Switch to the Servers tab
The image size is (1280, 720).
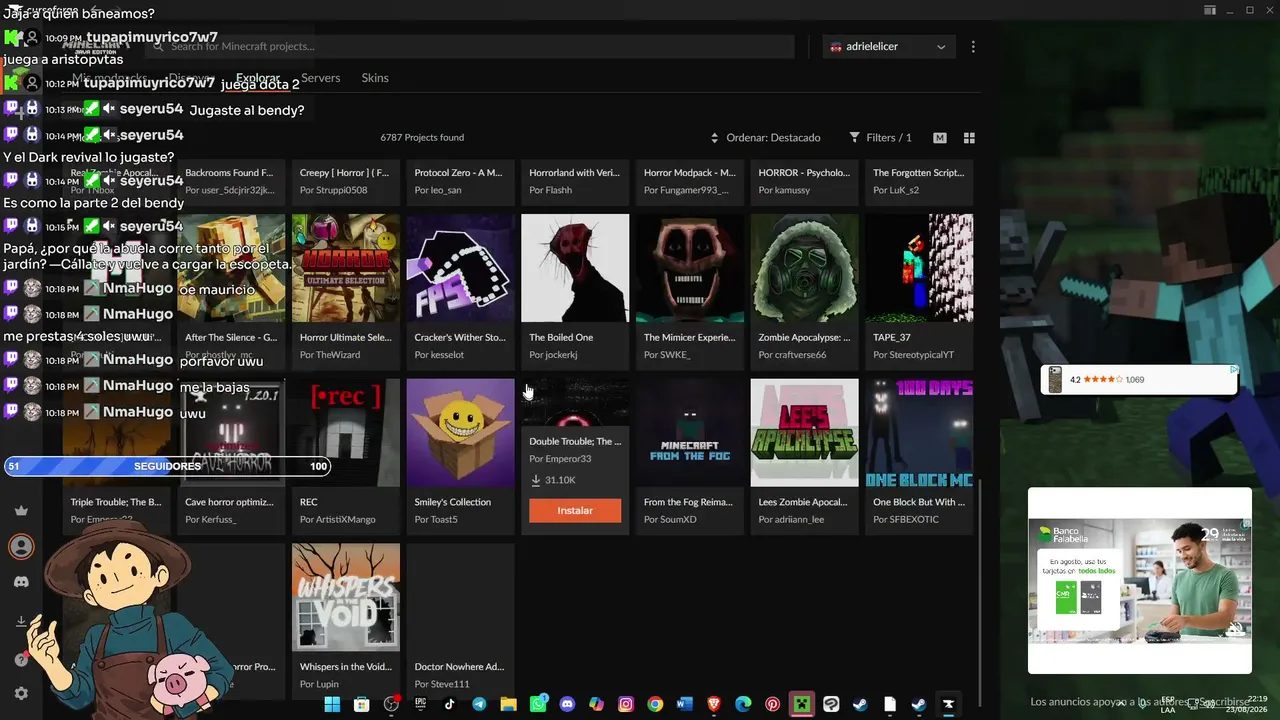(x=321, y=78)
